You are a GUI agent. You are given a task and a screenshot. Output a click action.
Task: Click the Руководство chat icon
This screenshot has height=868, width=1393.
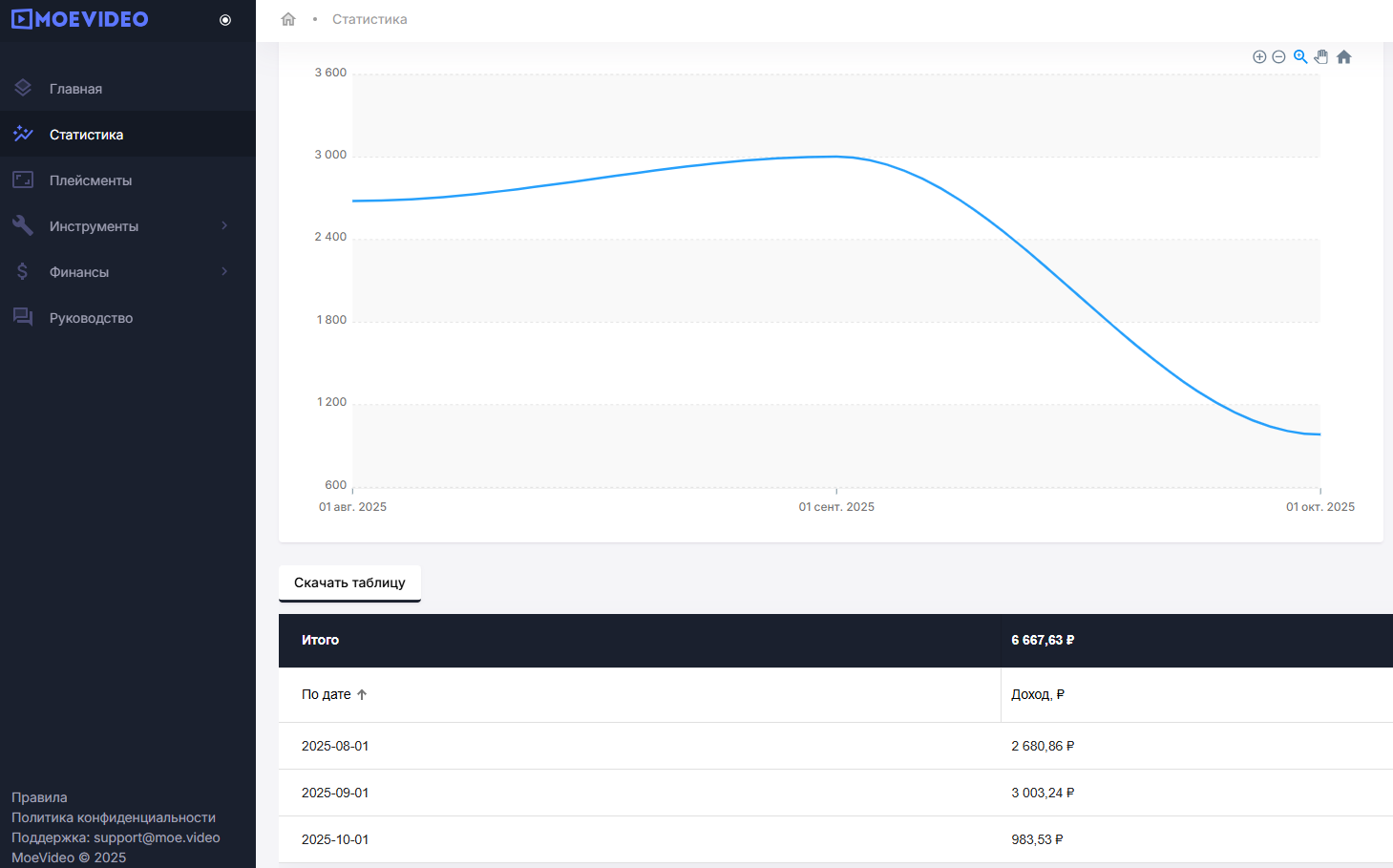point(23,317)
